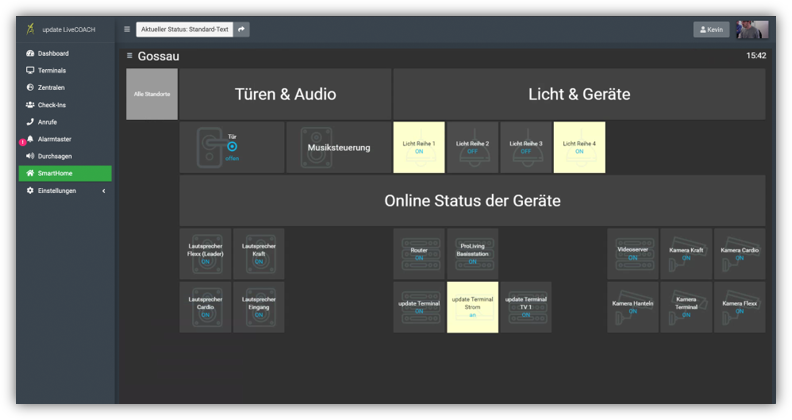Toggle Licht Reihe 1 light

(x=419, y=147)
